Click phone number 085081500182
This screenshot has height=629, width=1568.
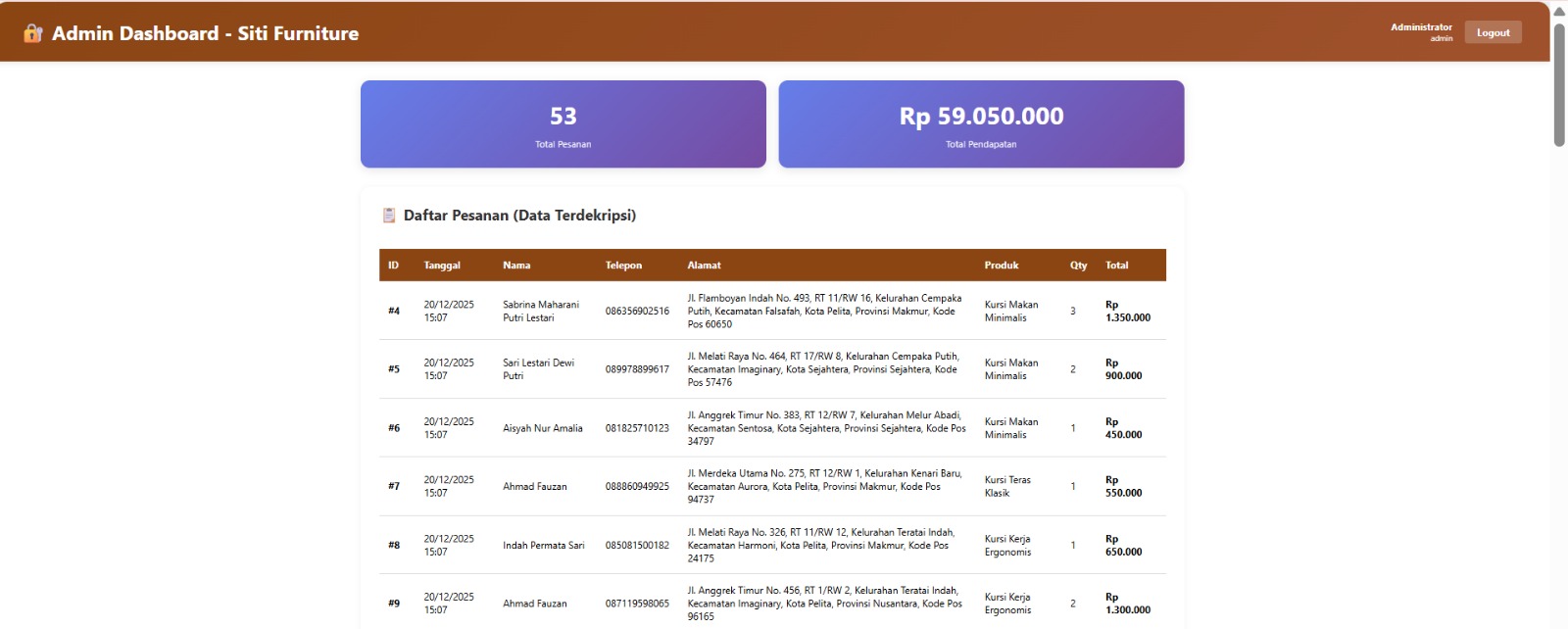point(637,545)
